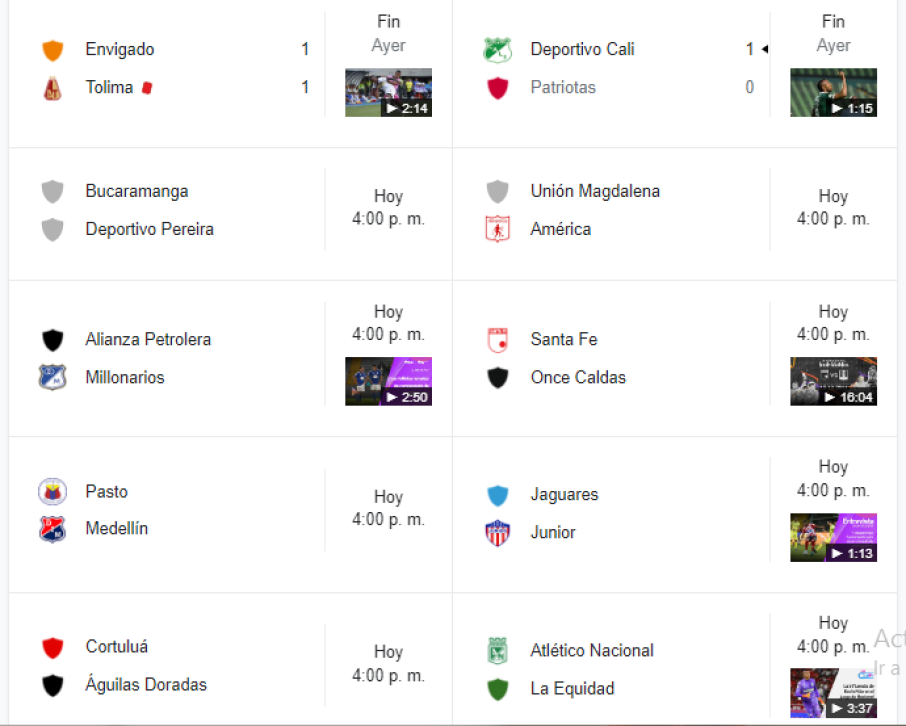Click the Jaguares blue shield crest
The height and width of the screenshot is (726, 906).
(497, 495)
